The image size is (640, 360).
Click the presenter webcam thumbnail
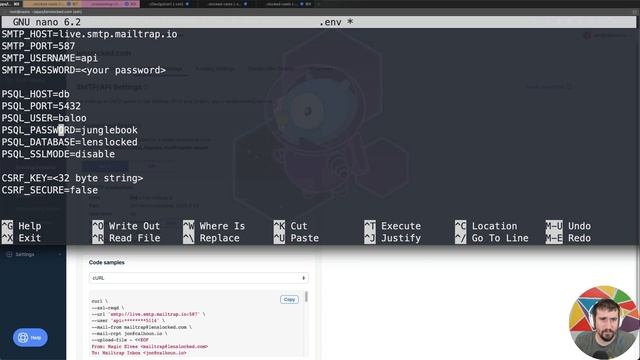(604, 322)
